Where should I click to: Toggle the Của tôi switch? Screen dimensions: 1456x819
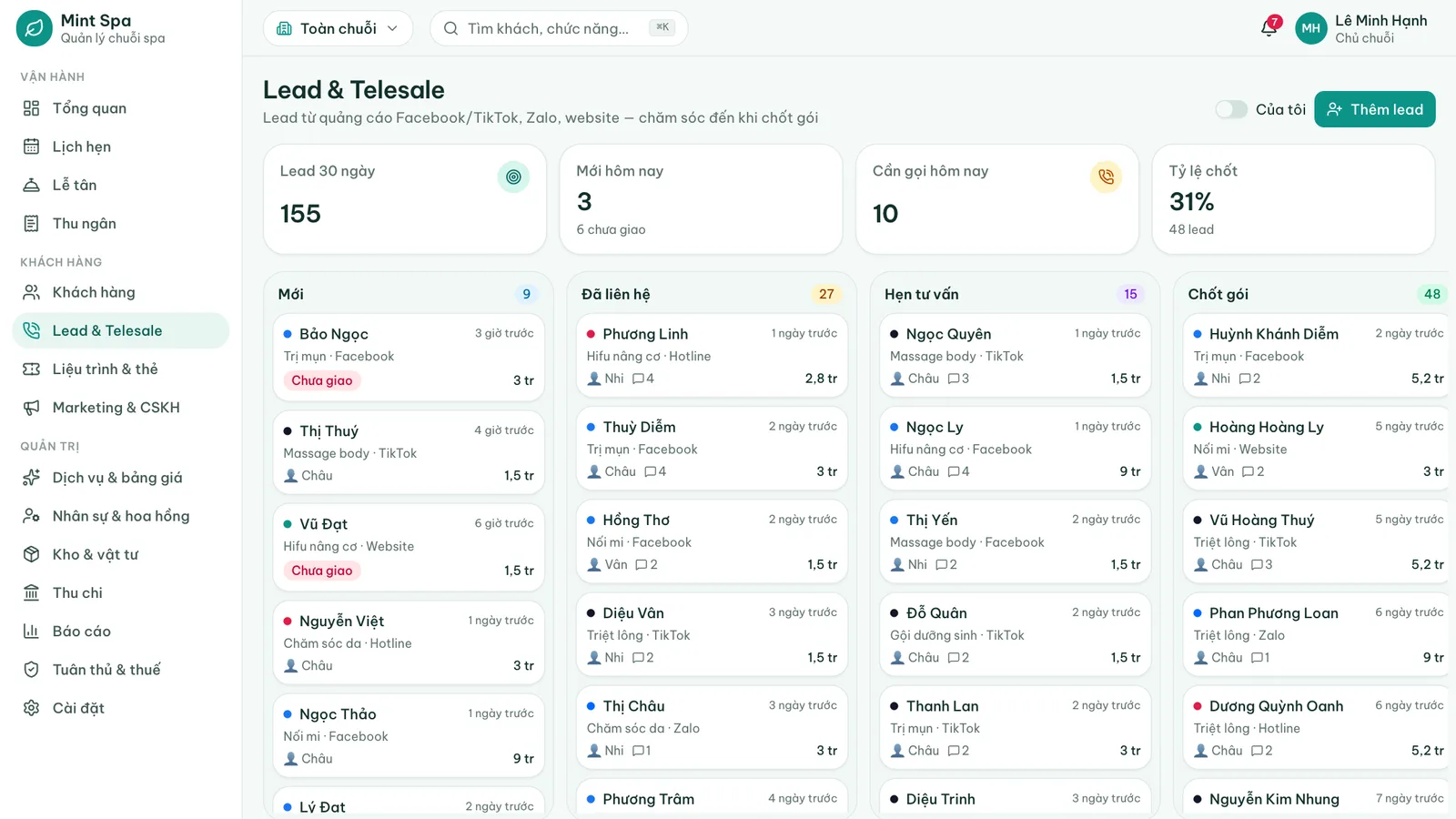point(1231,109)
